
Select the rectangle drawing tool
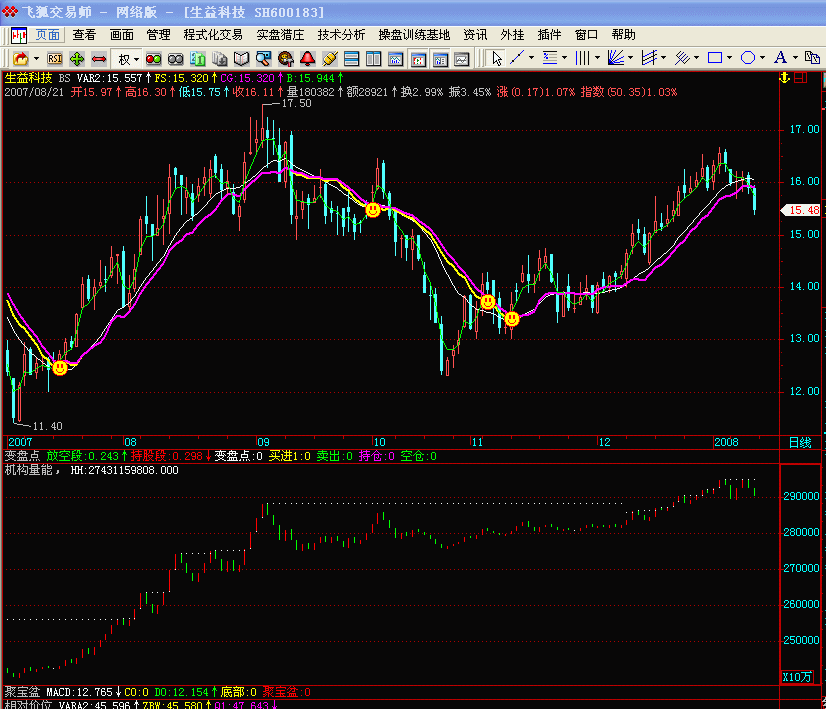tap(715, 58)
